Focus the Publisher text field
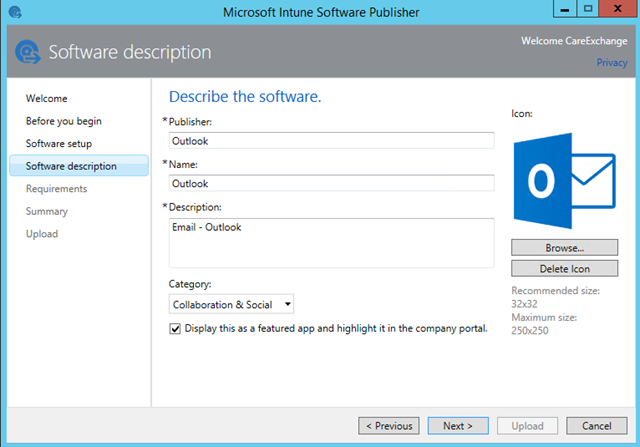640x447 pixels. [x=331, y=141]
